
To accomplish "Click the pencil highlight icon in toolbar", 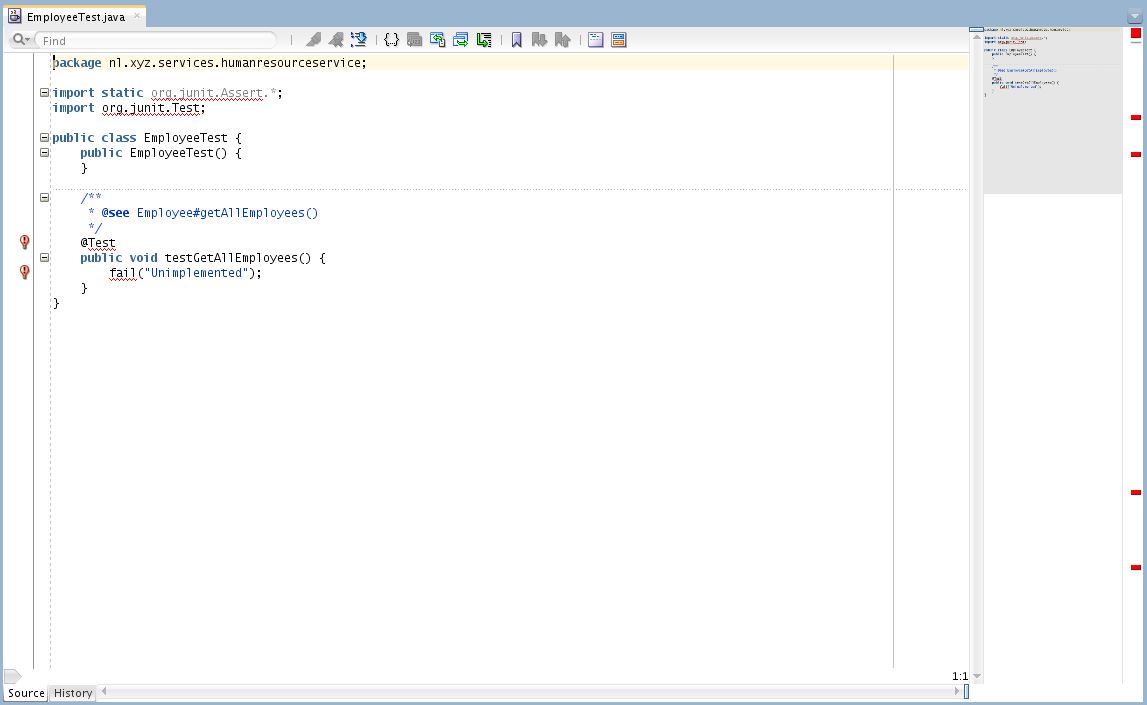I will click(313, 40).
